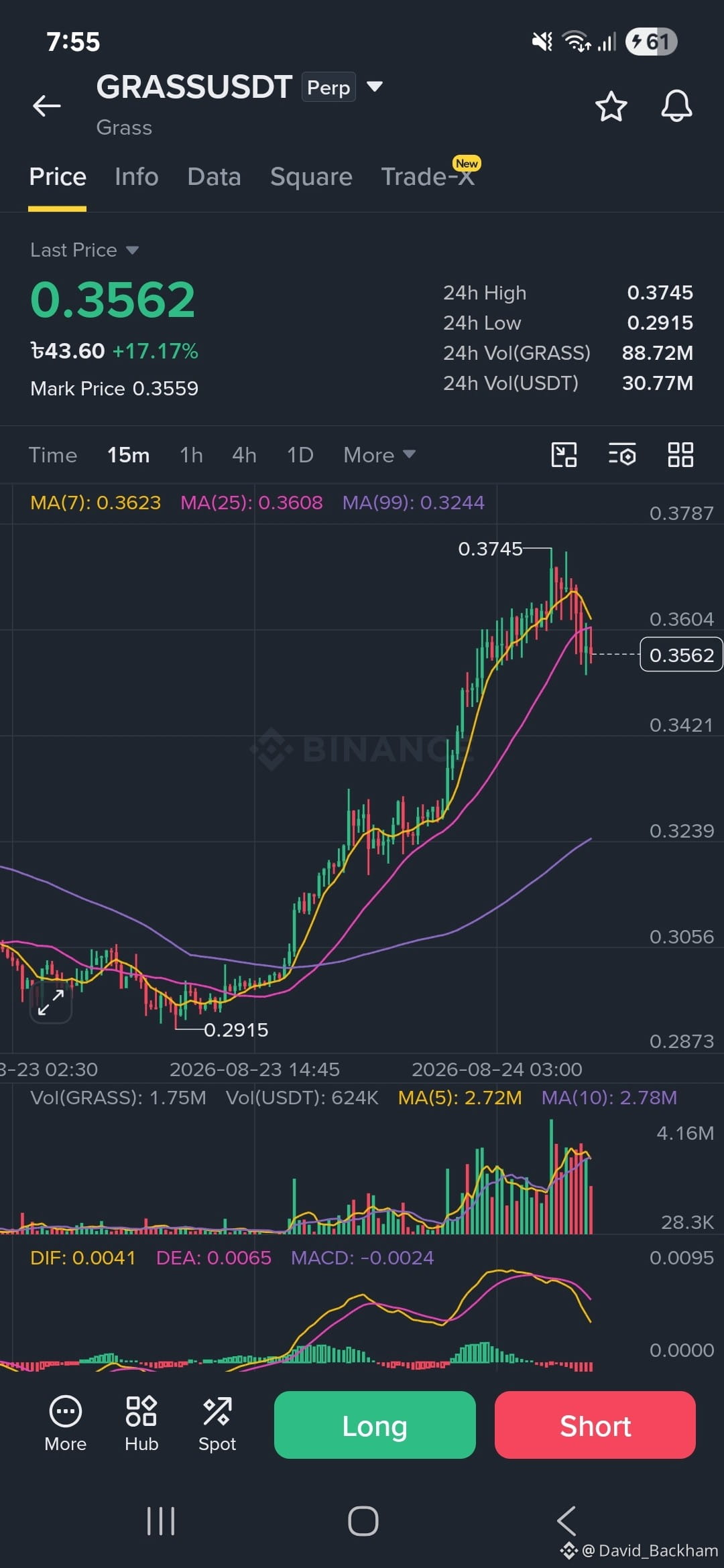Tap the volume MA(10): 2.78M label
Screen dimensions: 724x1568
click(x=609, y=1098)
